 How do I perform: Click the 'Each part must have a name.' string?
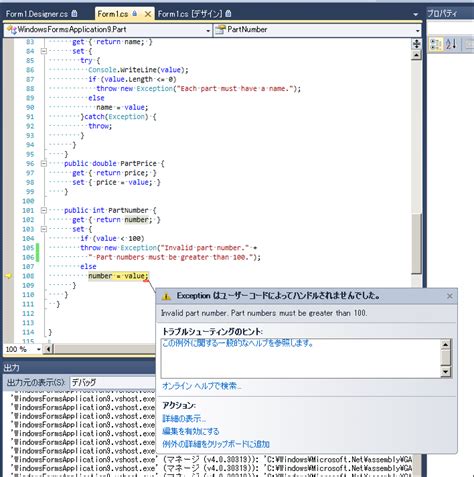pyautogui.click(x=236, y=89)
